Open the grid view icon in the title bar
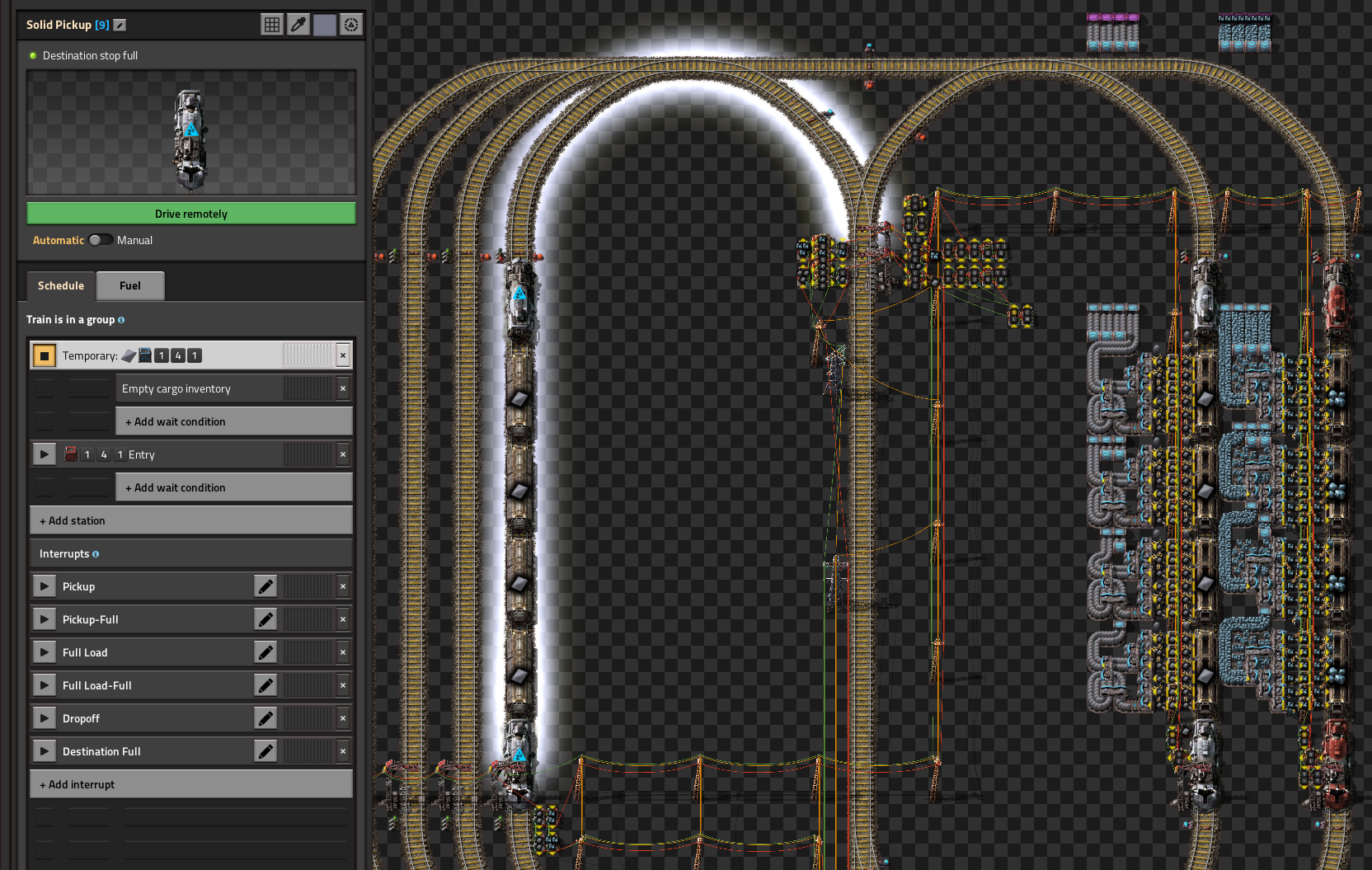 pyautogui.click(x=272, y=25)
